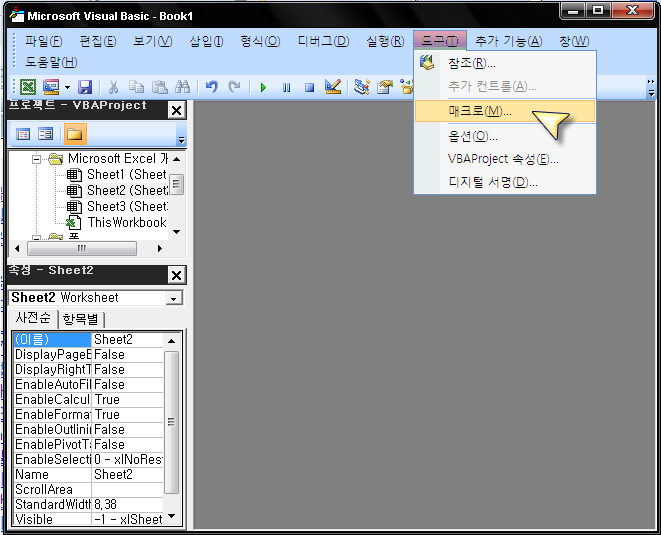Open the Project Explorer toolbar icon
661x535 pixels.
click(362, 87)
